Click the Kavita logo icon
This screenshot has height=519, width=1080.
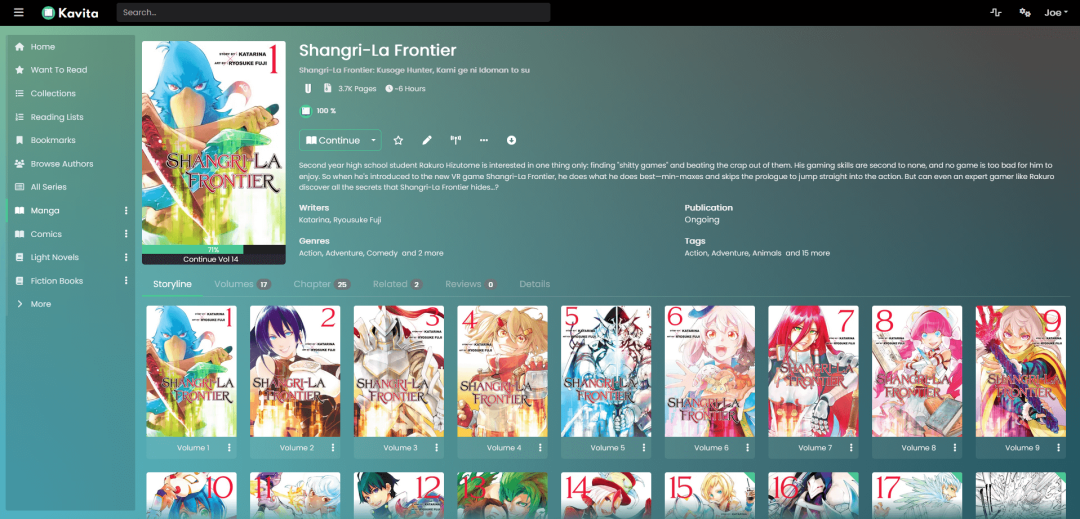point(48,12)
